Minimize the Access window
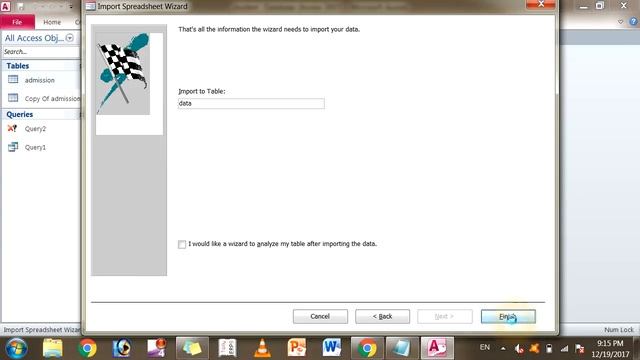The image size is (640, 360). pyautogui.click(x=584, y=6)
